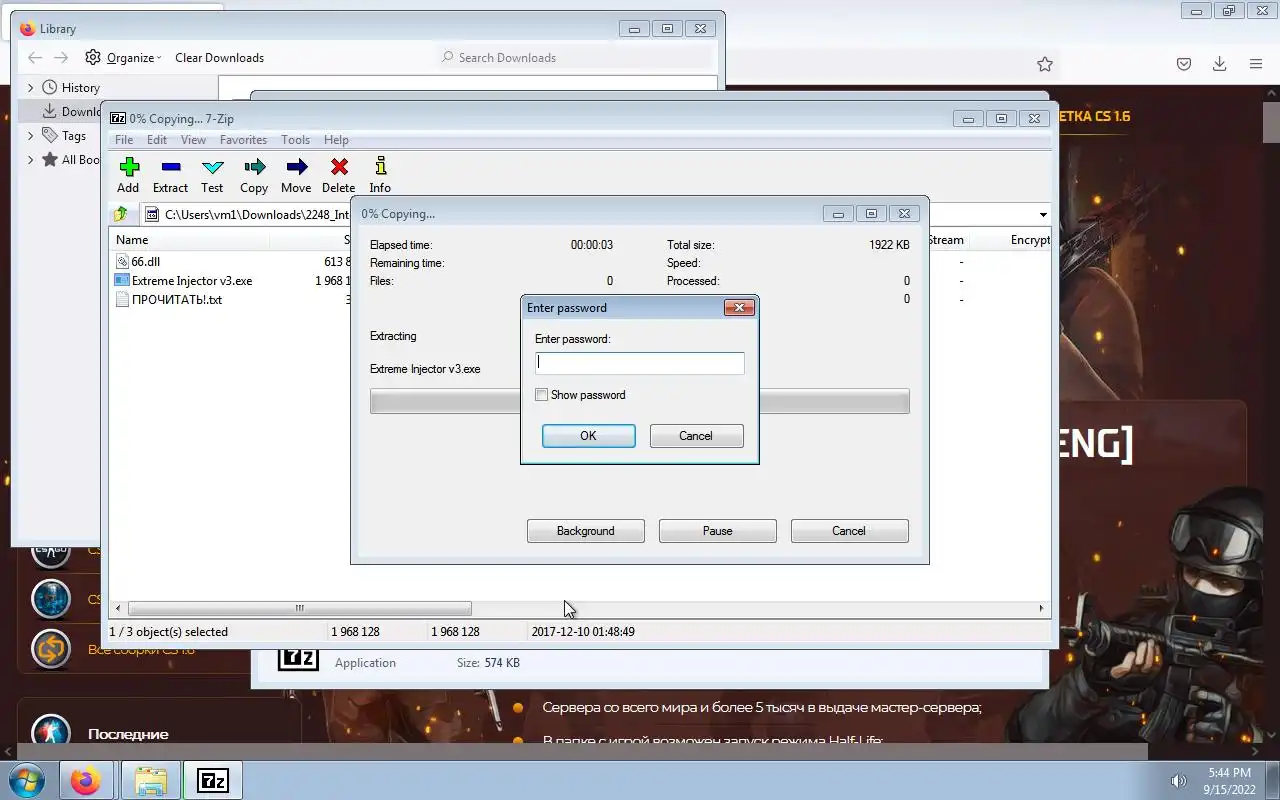Image resolution: width=1280 pixels, height=800 pixels.
Task: Click the clock showing 5:44 PM
Action: click(1229, 773)
